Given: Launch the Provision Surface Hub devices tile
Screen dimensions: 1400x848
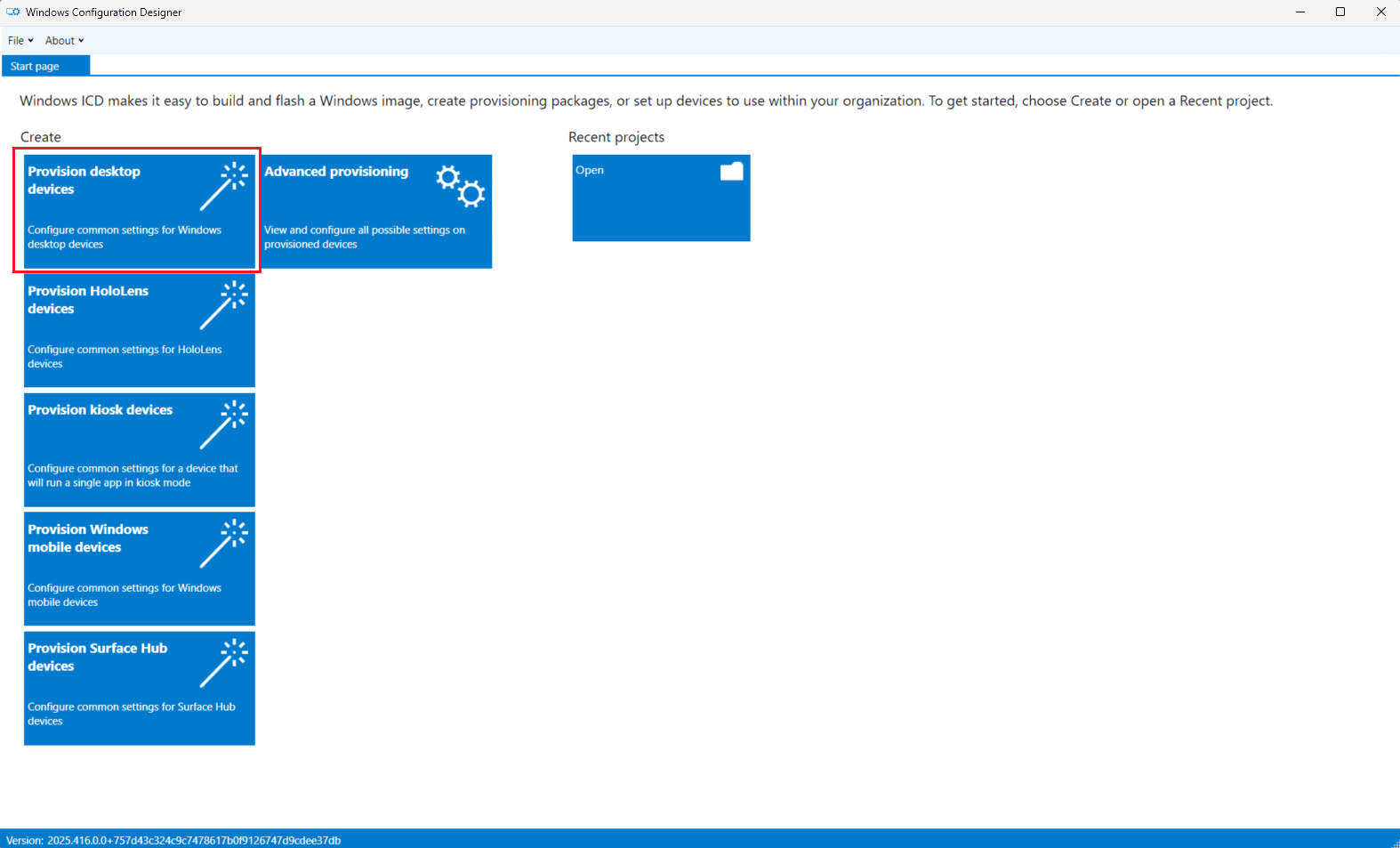Looking at the screenshot, I should 140,688.
